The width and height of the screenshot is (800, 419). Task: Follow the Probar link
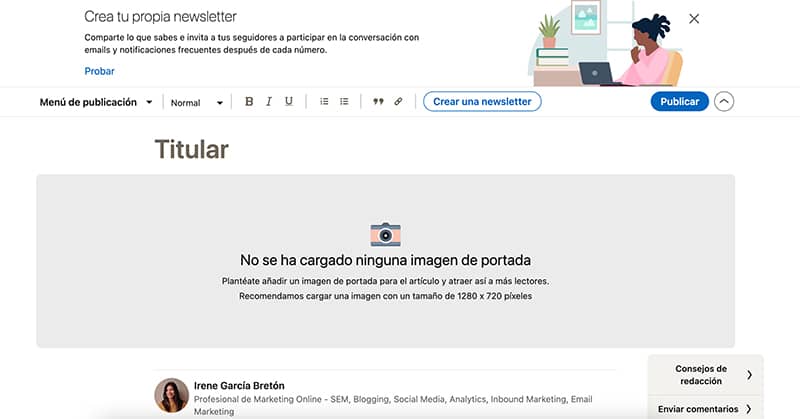click(99, 71)
